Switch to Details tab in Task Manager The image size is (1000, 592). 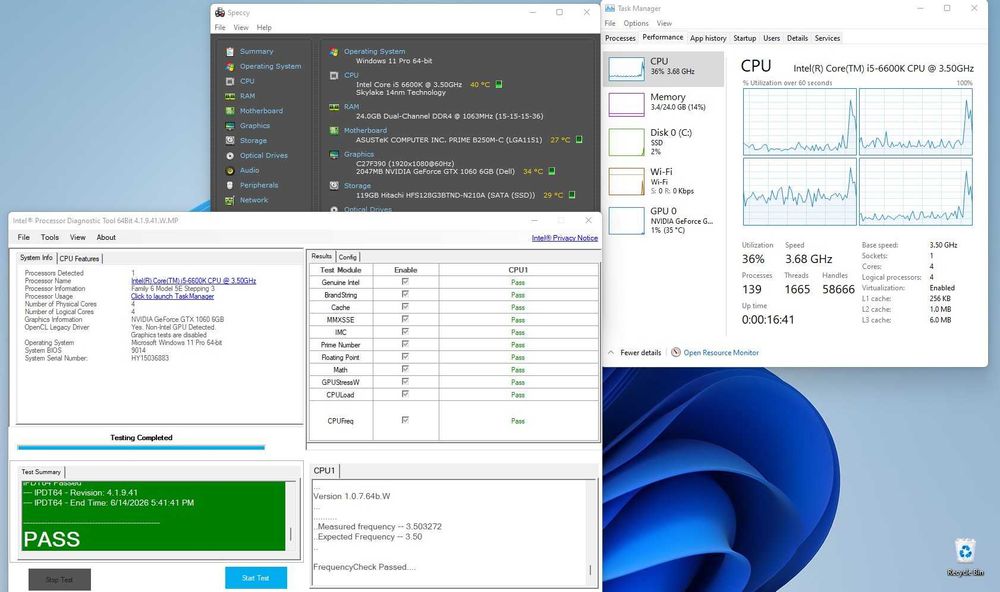(x=797, y=38)
